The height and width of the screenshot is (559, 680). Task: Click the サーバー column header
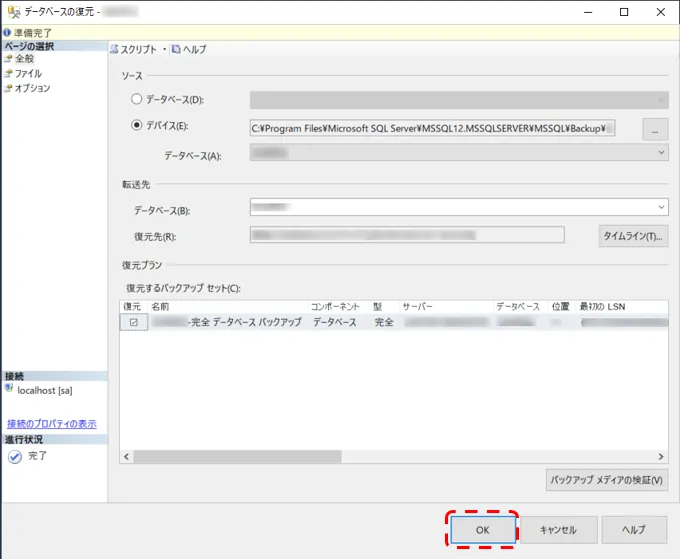tap(417, 306)
